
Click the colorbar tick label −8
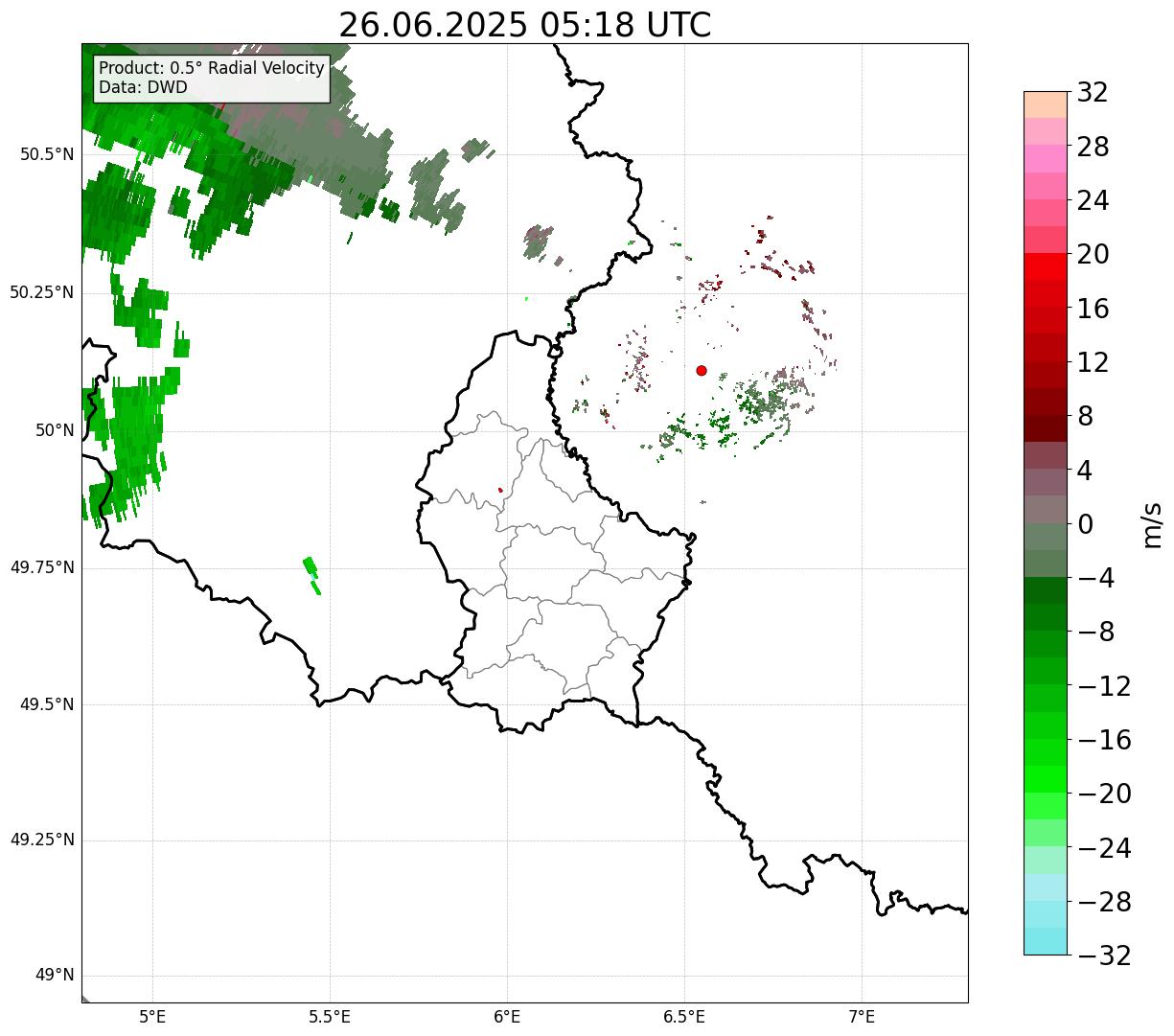1095,632
